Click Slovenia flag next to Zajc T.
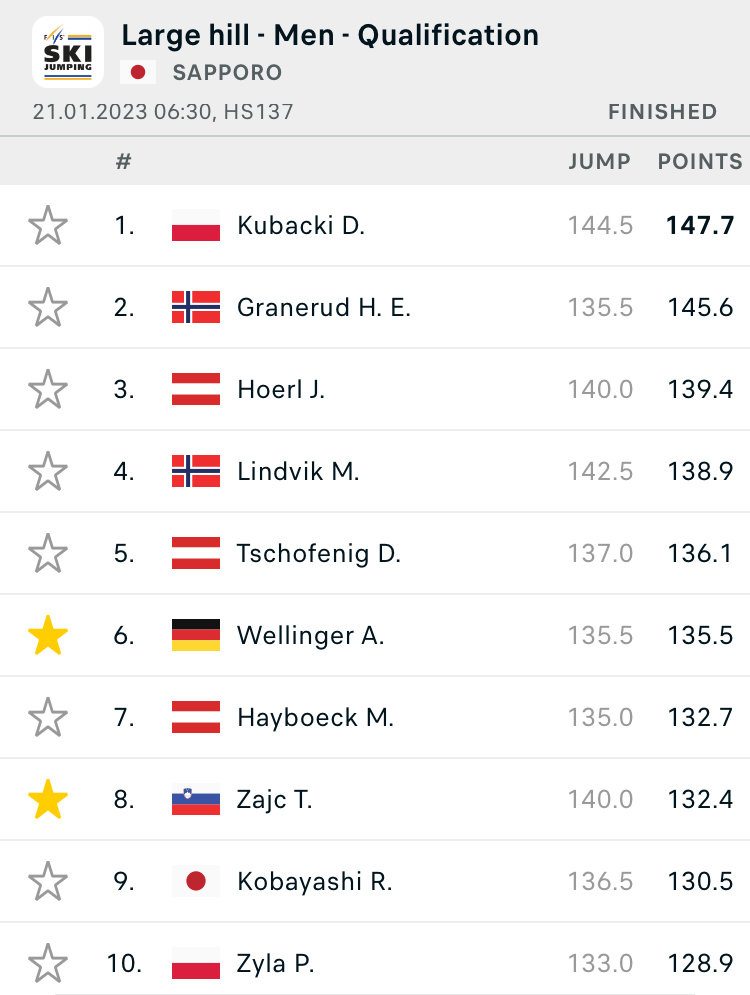 click(x=196, y=800)
